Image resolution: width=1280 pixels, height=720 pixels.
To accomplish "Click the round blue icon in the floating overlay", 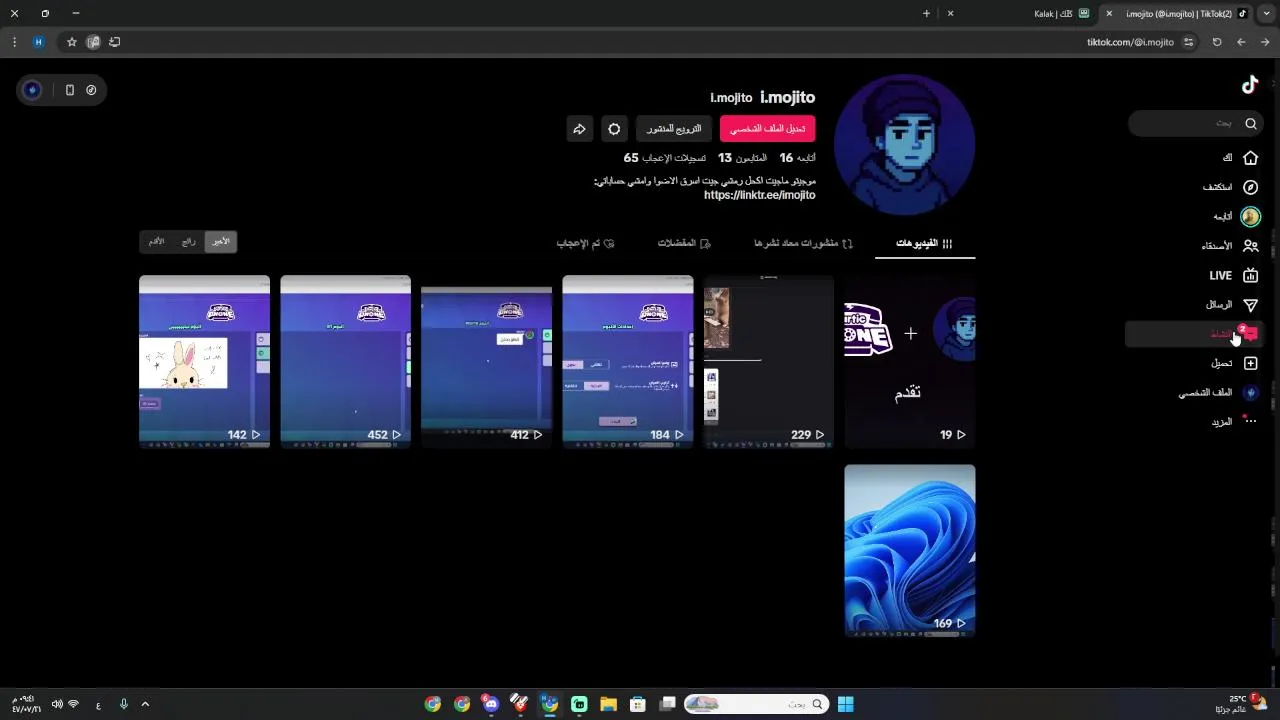I will [x=33, y=90].
